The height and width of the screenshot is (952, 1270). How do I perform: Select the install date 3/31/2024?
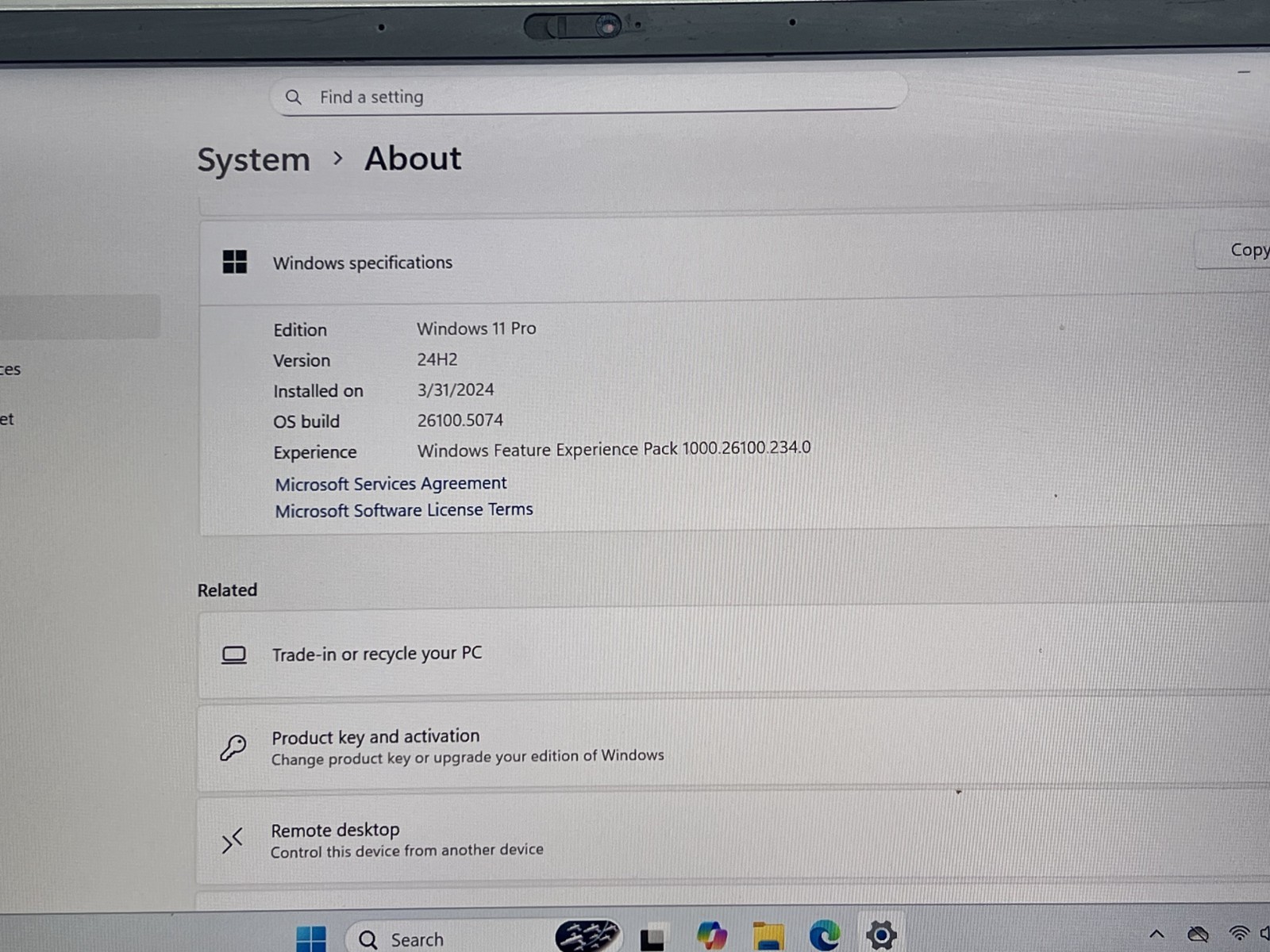(456, 390)
